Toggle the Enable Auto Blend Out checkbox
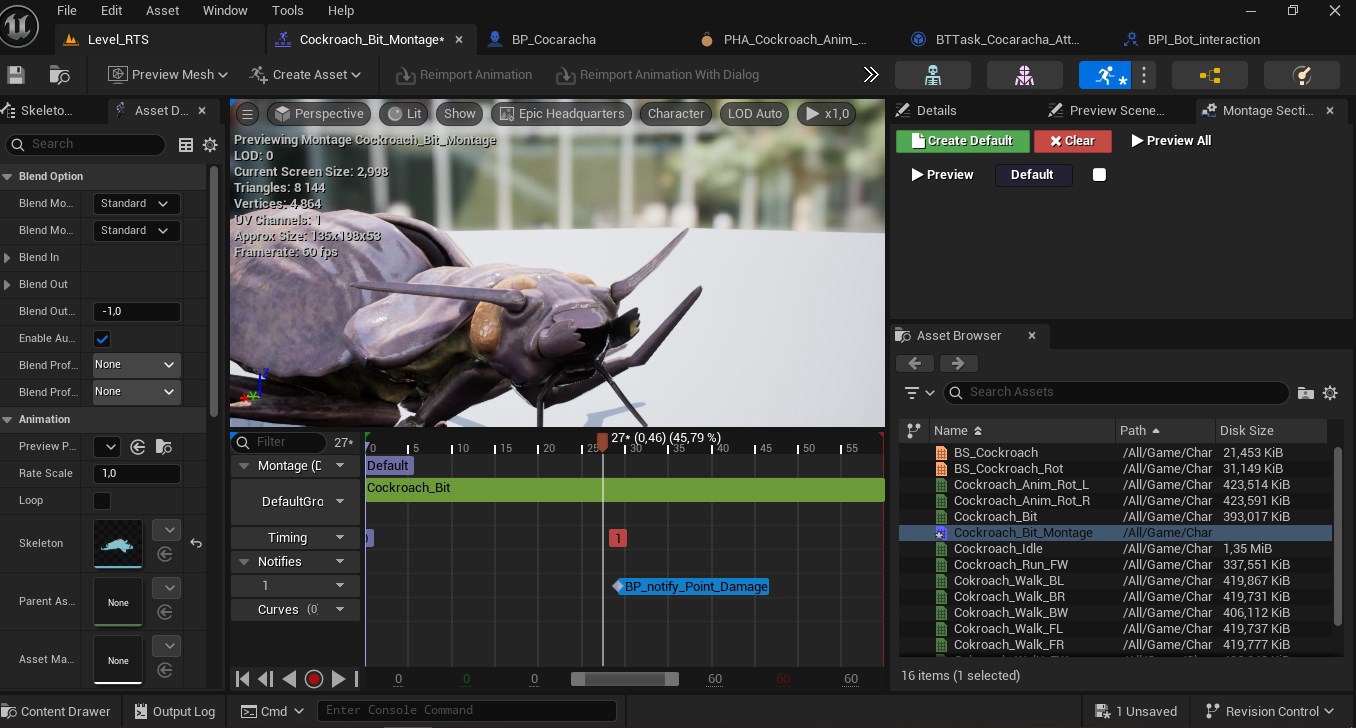 tap(102, 339)
